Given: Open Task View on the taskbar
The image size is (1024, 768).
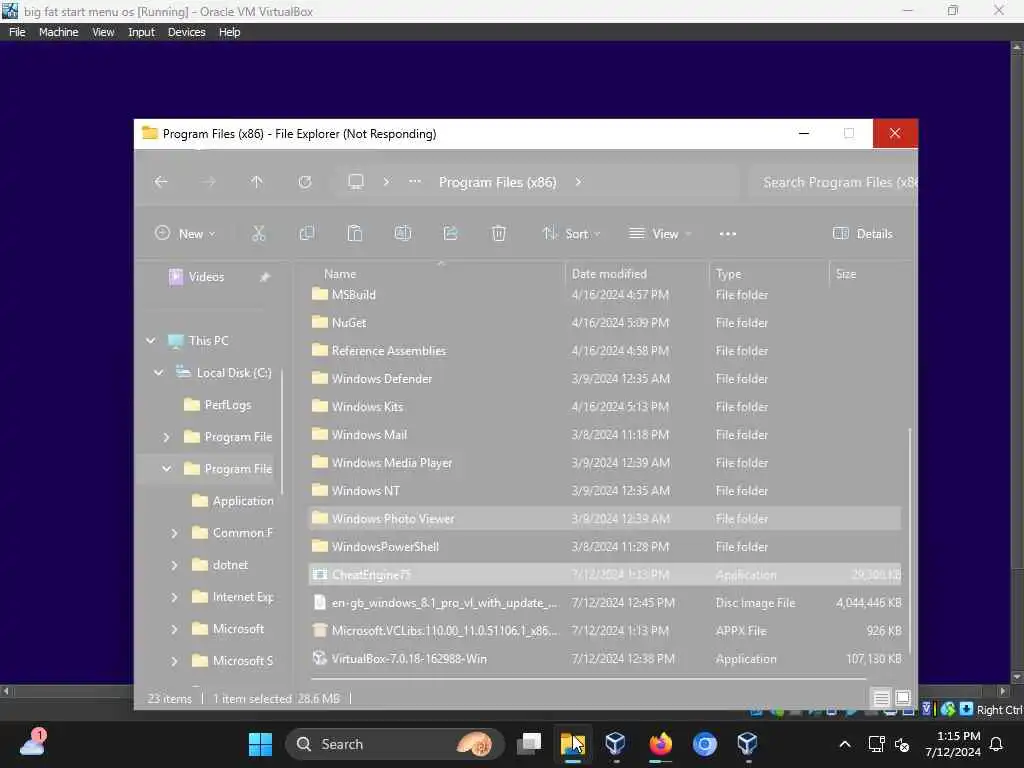Looking at the screenshot, I should [529, 744].
